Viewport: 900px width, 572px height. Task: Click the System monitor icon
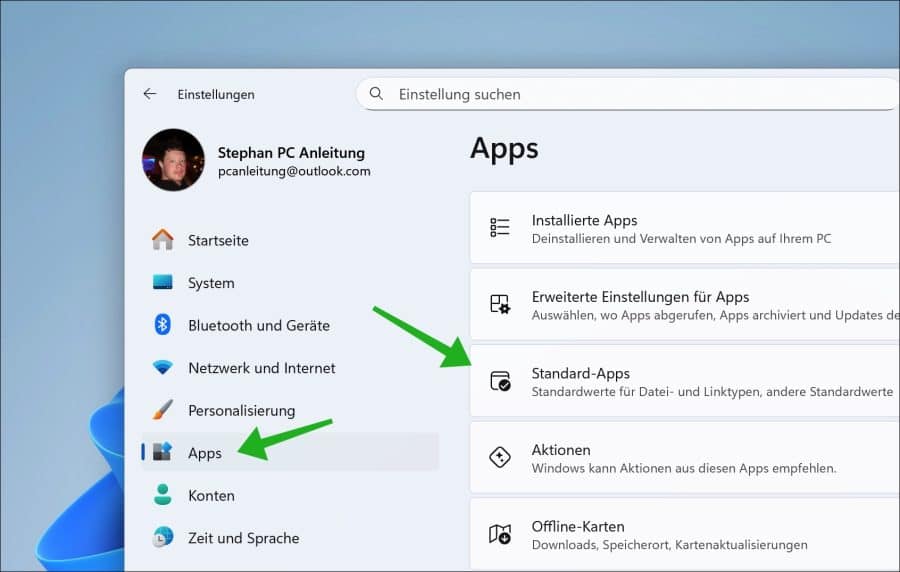162,283
